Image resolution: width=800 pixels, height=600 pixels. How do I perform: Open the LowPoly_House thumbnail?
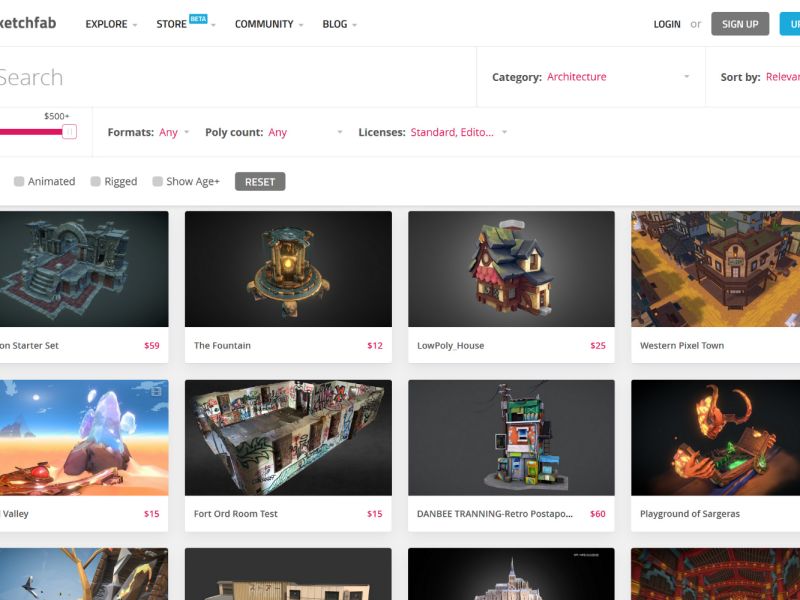click(x=511, y=269)
